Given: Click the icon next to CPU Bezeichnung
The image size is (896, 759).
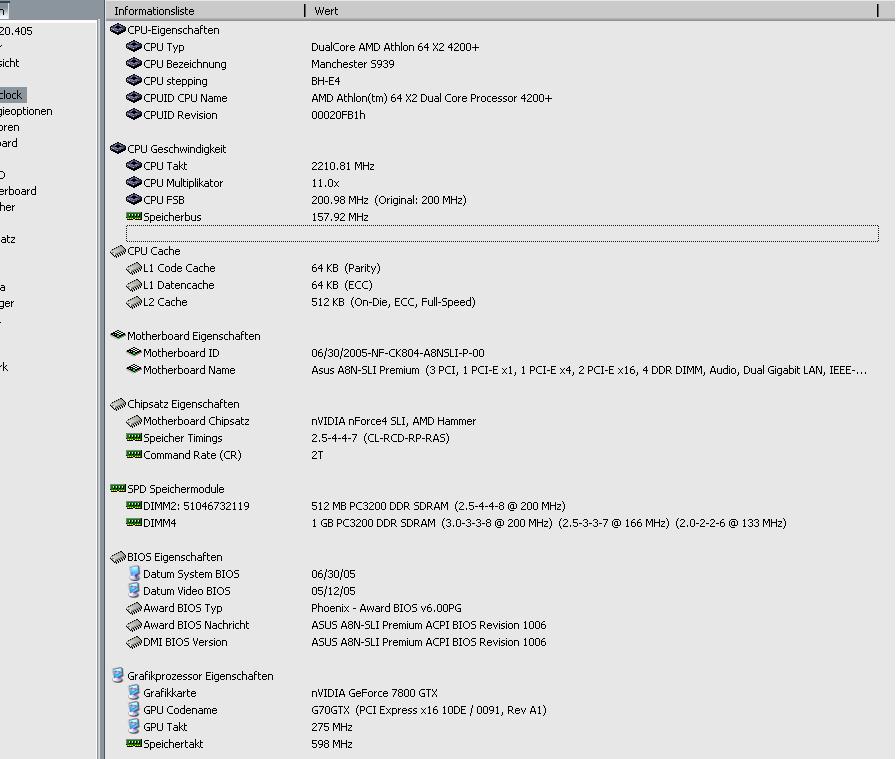Looking at the screenshot, I should [x=134, y=63].
